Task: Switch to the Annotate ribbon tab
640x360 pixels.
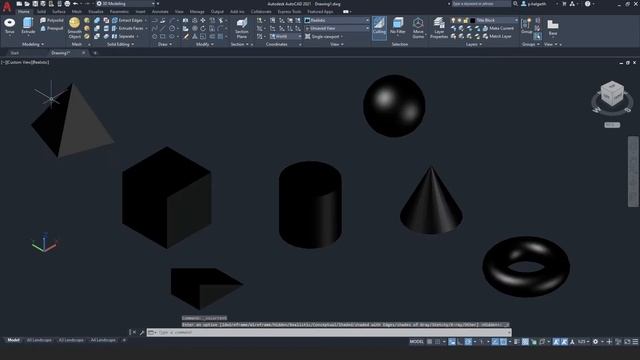Action: click(x=160, y=11)
